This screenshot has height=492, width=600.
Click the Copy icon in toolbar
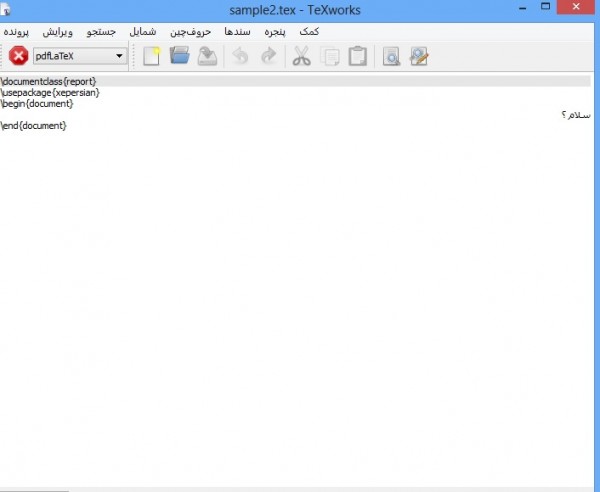point(329,56)
